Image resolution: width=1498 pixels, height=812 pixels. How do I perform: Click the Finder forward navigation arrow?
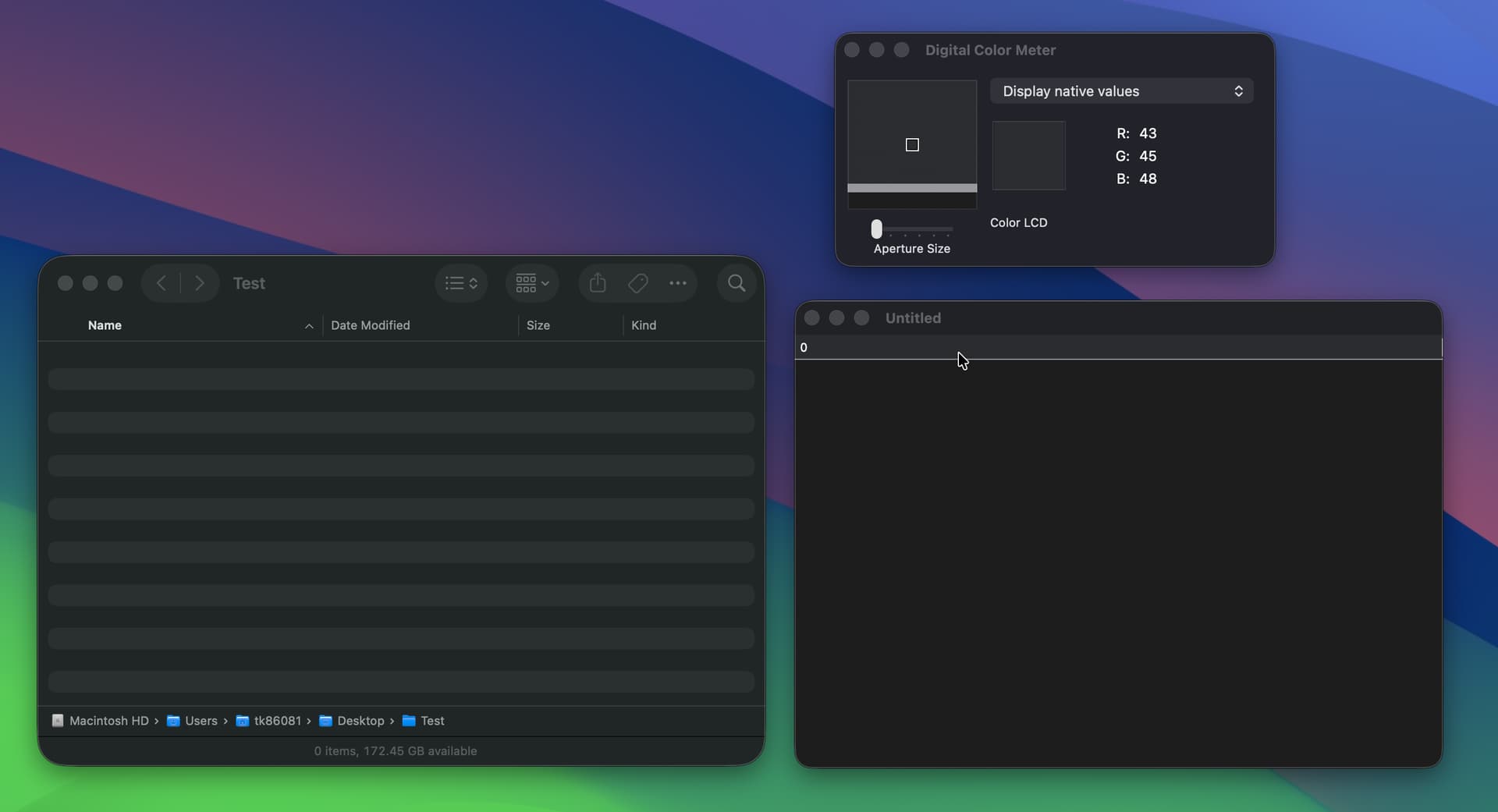[200, 283]
